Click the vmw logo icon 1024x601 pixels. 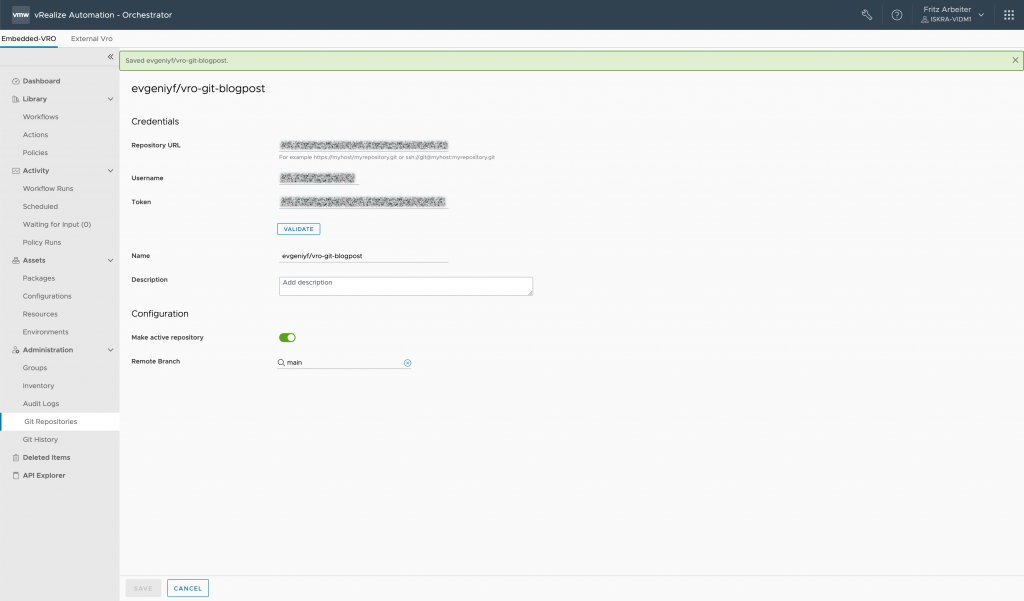pos(21,14)
